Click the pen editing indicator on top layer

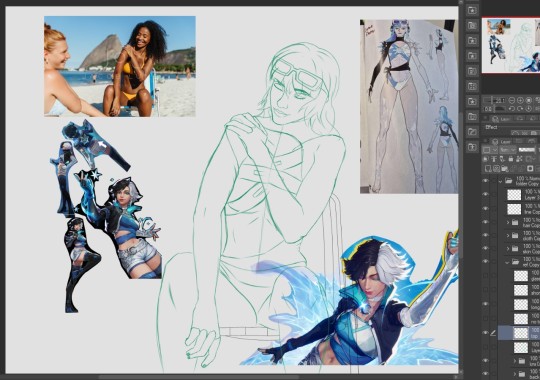pos(493,333)
